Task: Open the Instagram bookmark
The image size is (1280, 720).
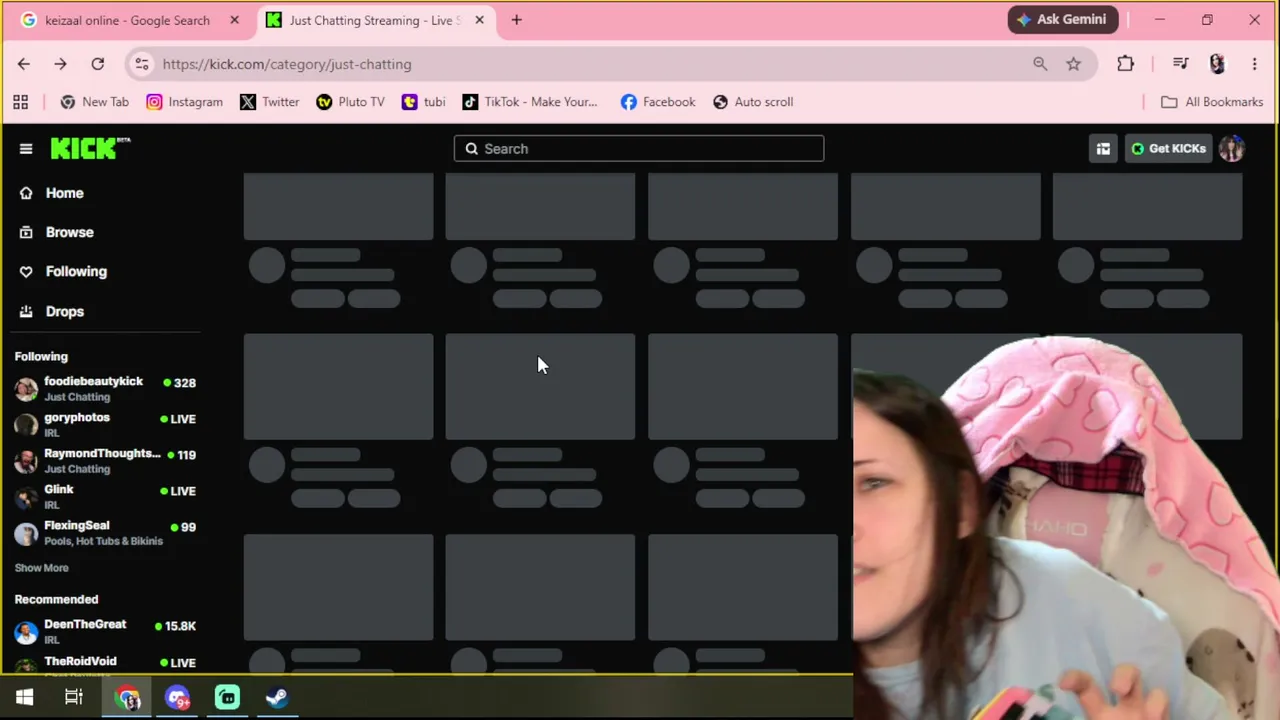Action: click(184, 102)
